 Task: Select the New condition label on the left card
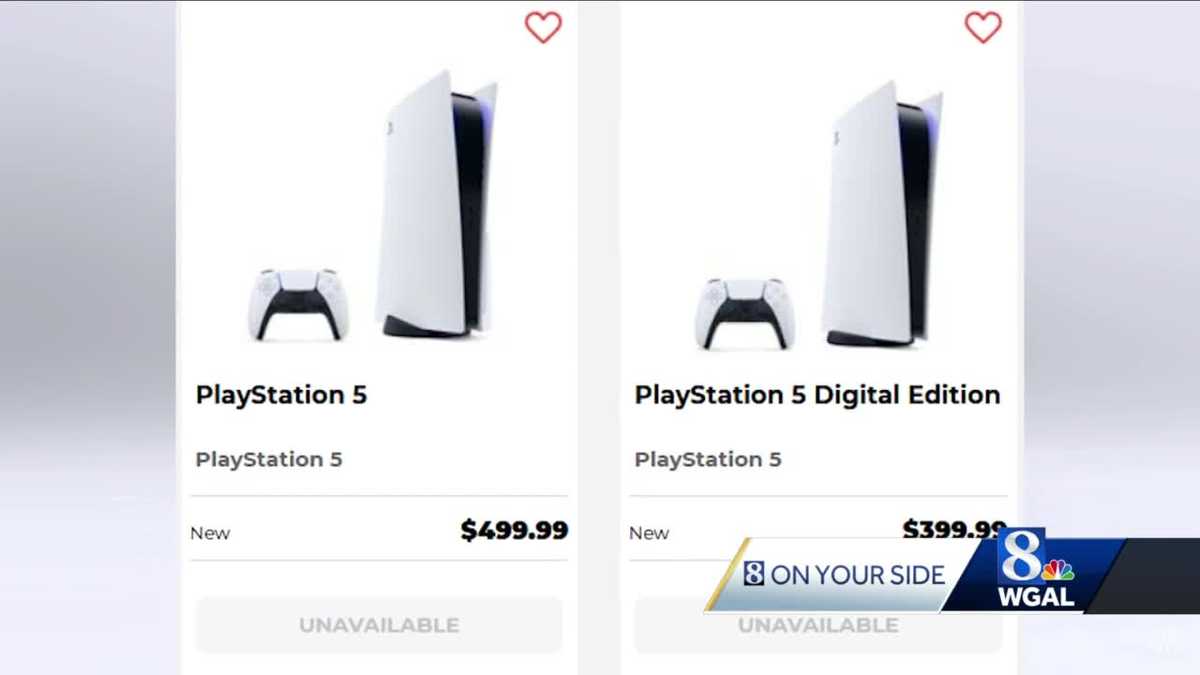click(209, 533)
